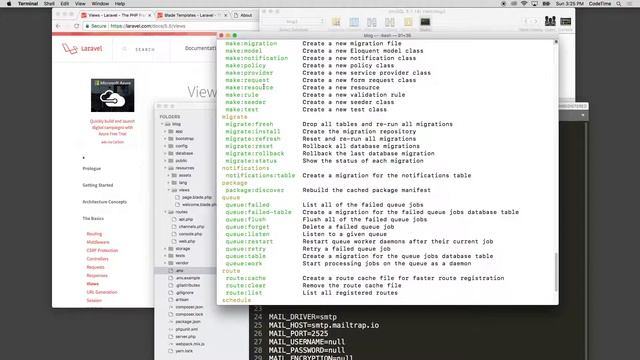
Task: Reload the Laravel docs page
Action: pyautogui.click(x=76, y=26)
